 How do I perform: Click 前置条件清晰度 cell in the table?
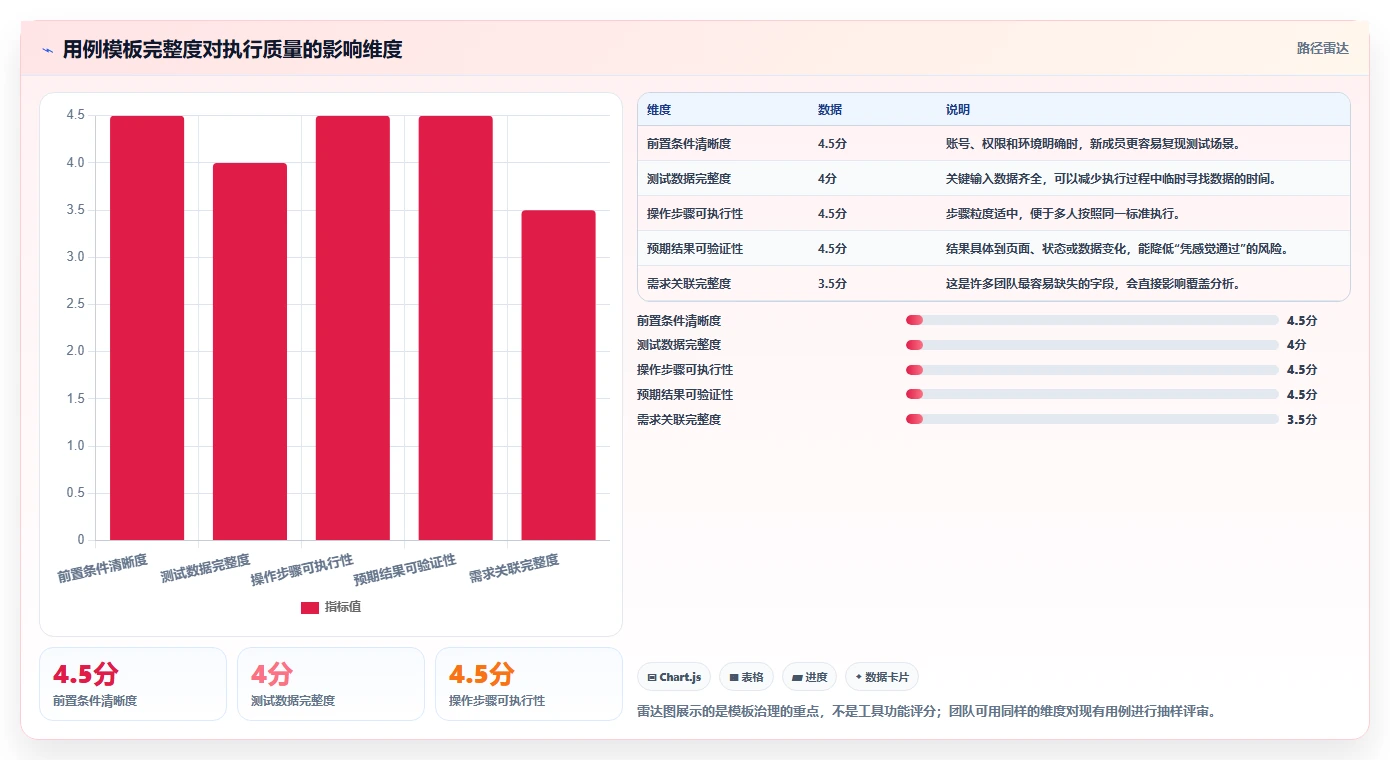click(x=689, y=143)
